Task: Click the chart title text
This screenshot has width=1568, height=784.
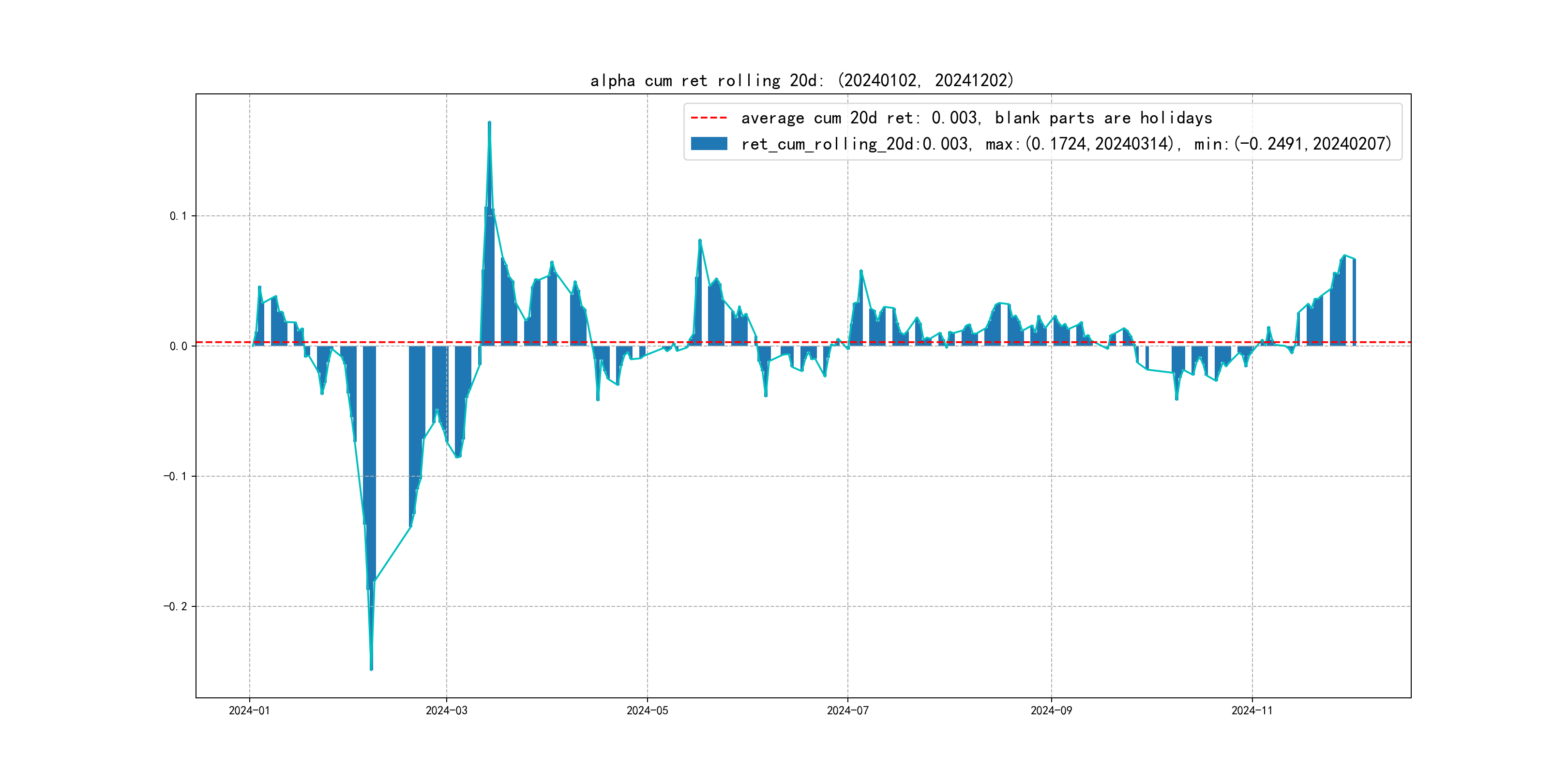Action: [801, 80]
